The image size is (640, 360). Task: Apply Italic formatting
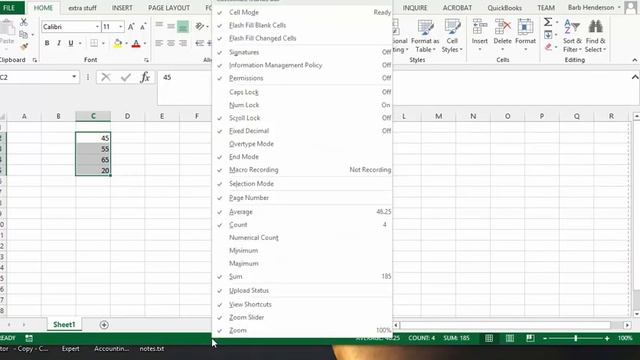pyautogui.click(x=59, y=43)
